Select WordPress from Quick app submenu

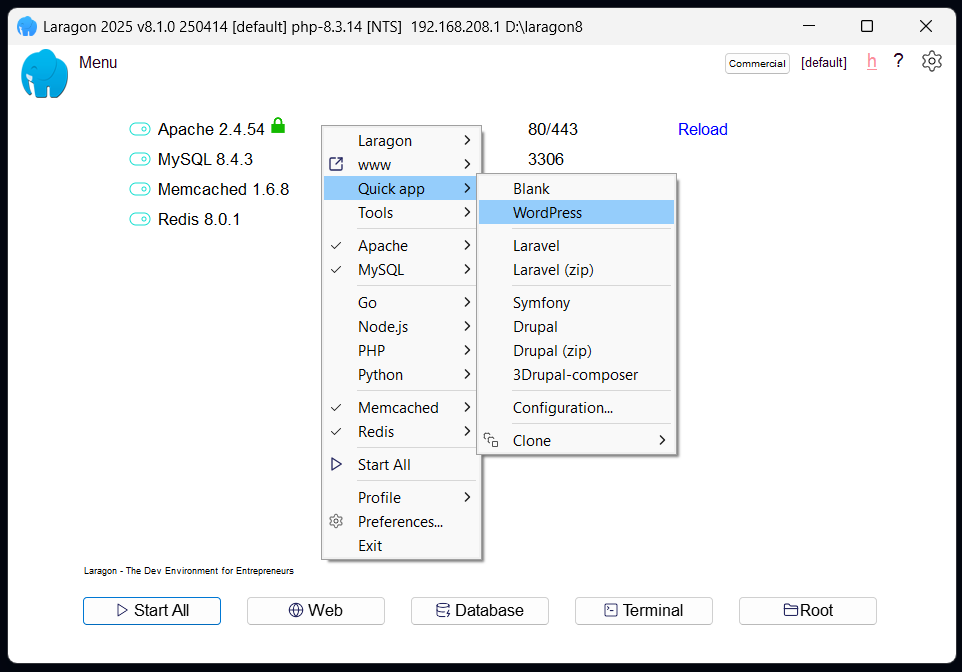[x=547, y=212]
